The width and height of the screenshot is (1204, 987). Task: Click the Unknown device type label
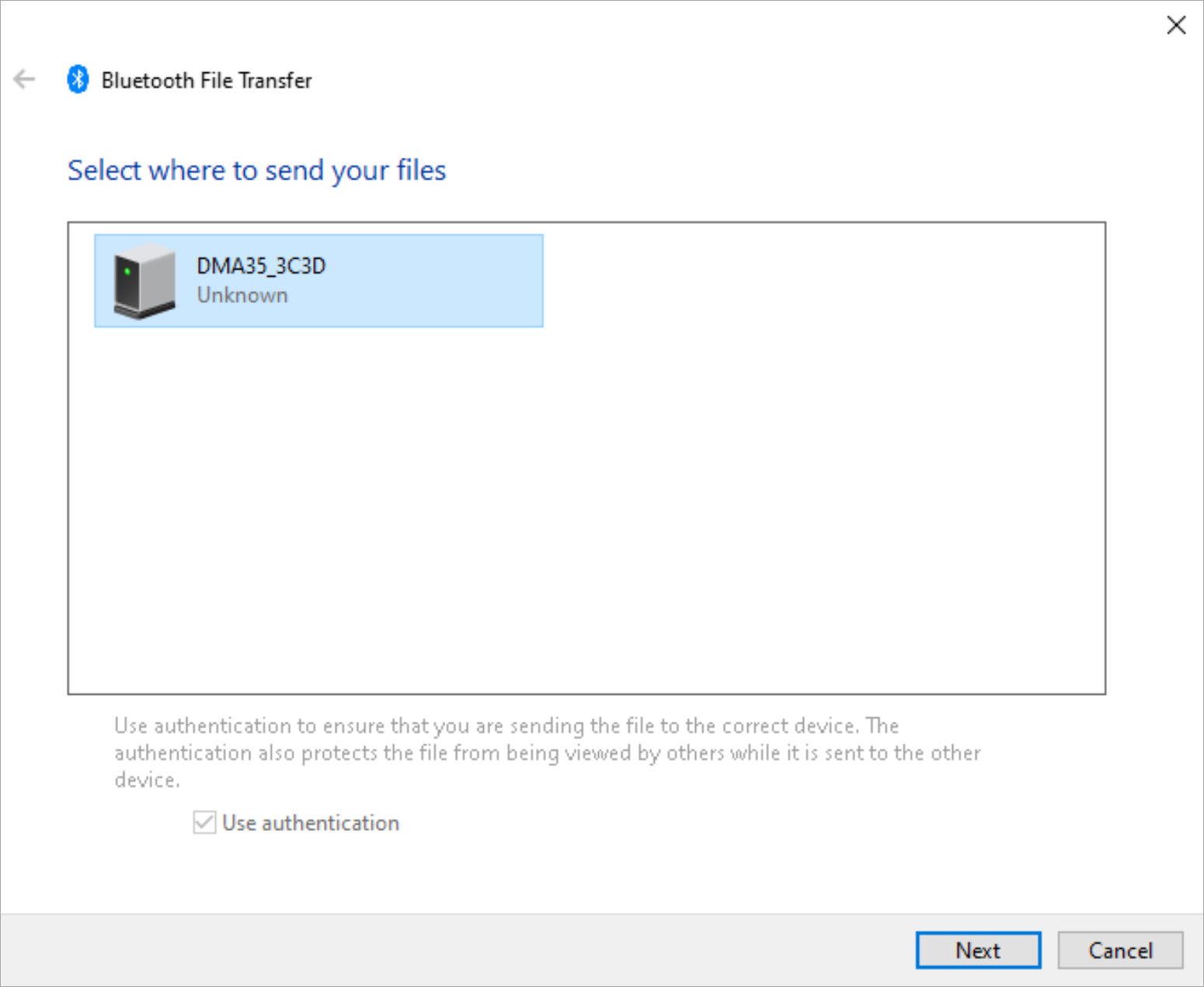pos(242,295)
